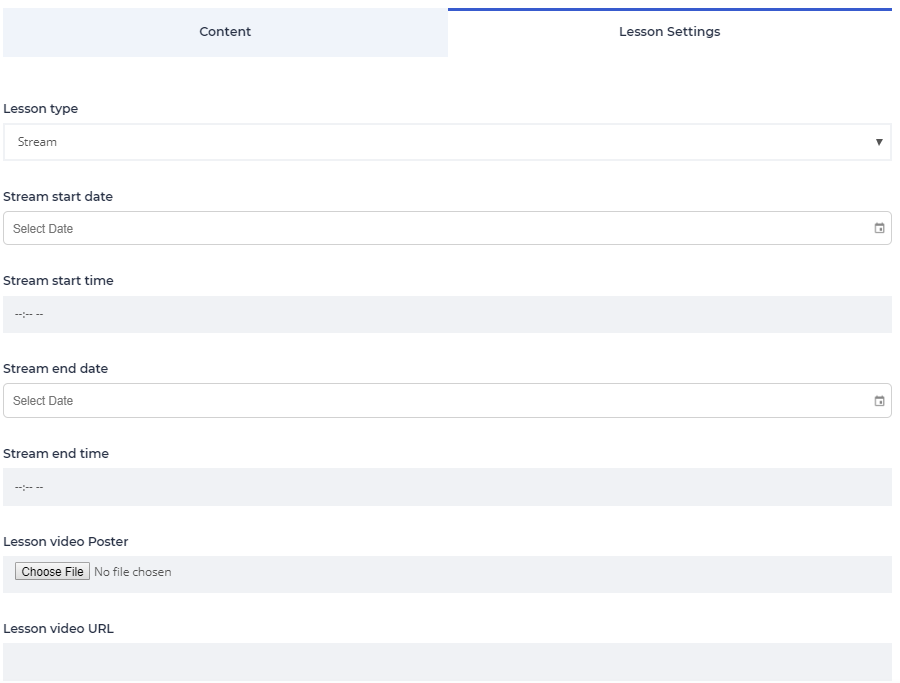Viewport: 900px width, 683px height.
Task: Focus the Stream start time field
Action: point(447,314)
